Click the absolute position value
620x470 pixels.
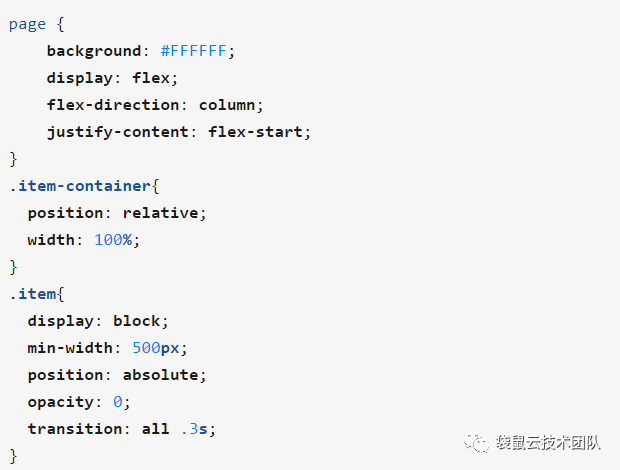coord(161,375)
